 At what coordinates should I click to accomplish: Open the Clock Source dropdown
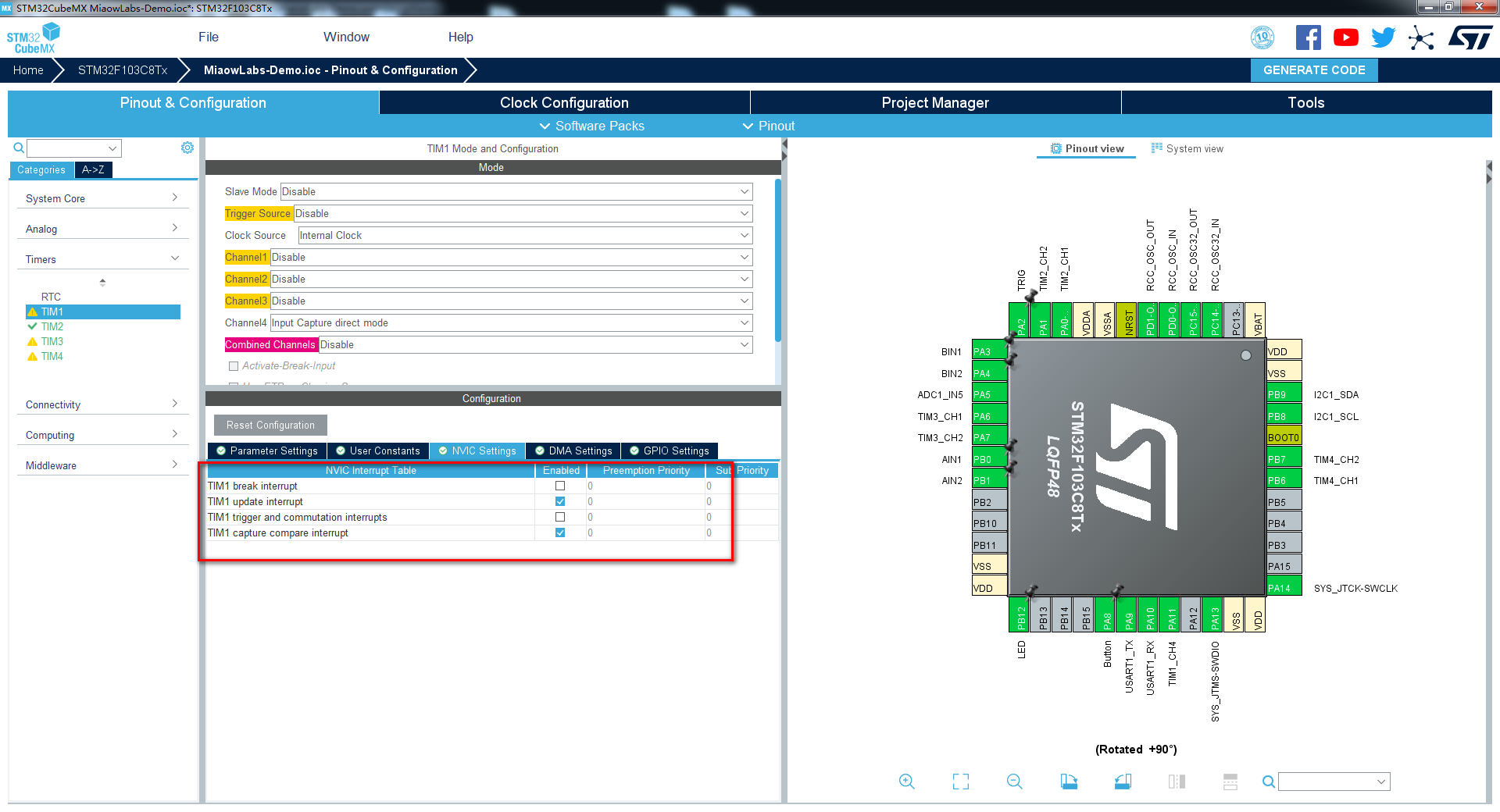(x=525, y=235)
